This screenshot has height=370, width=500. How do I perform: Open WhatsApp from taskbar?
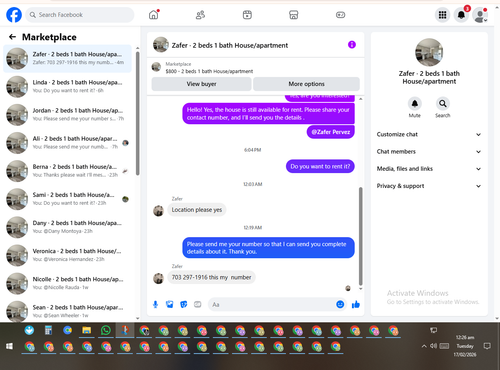(106, 330)
